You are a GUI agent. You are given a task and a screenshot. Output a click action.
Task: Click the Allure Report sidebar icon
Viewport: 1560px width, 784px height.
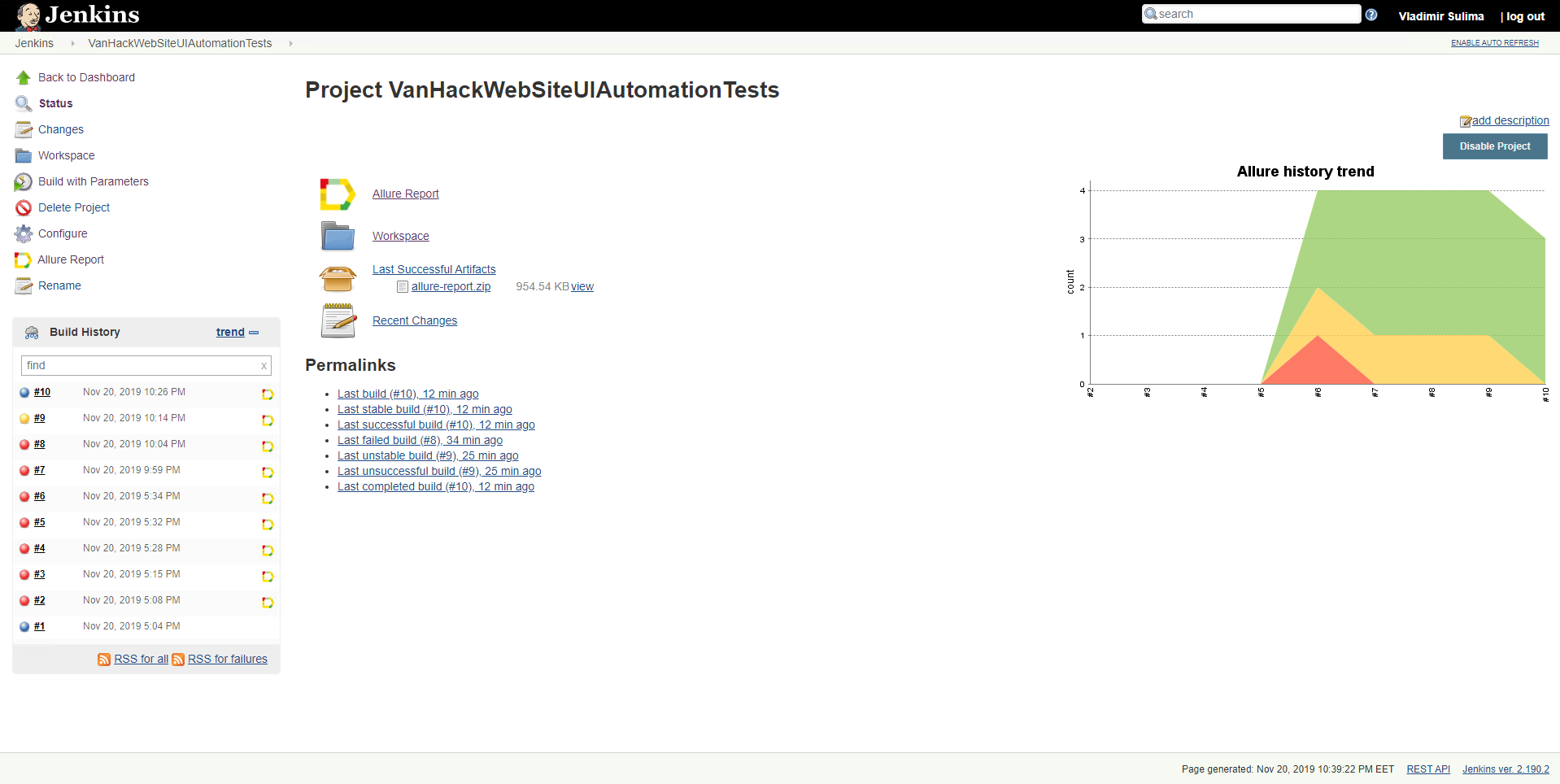coord(23,259)
